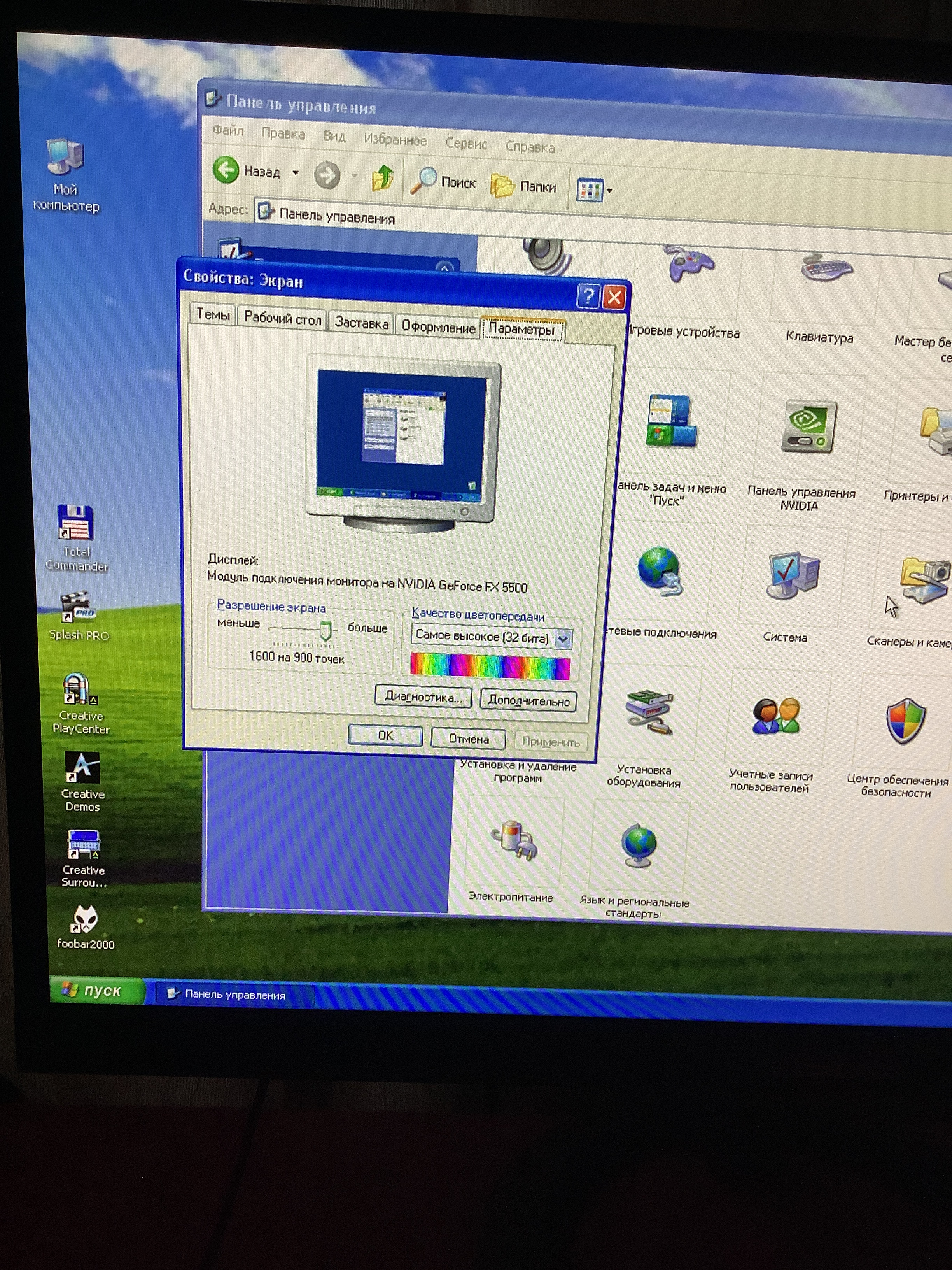Open the Избранное menu

click(395, 140)
